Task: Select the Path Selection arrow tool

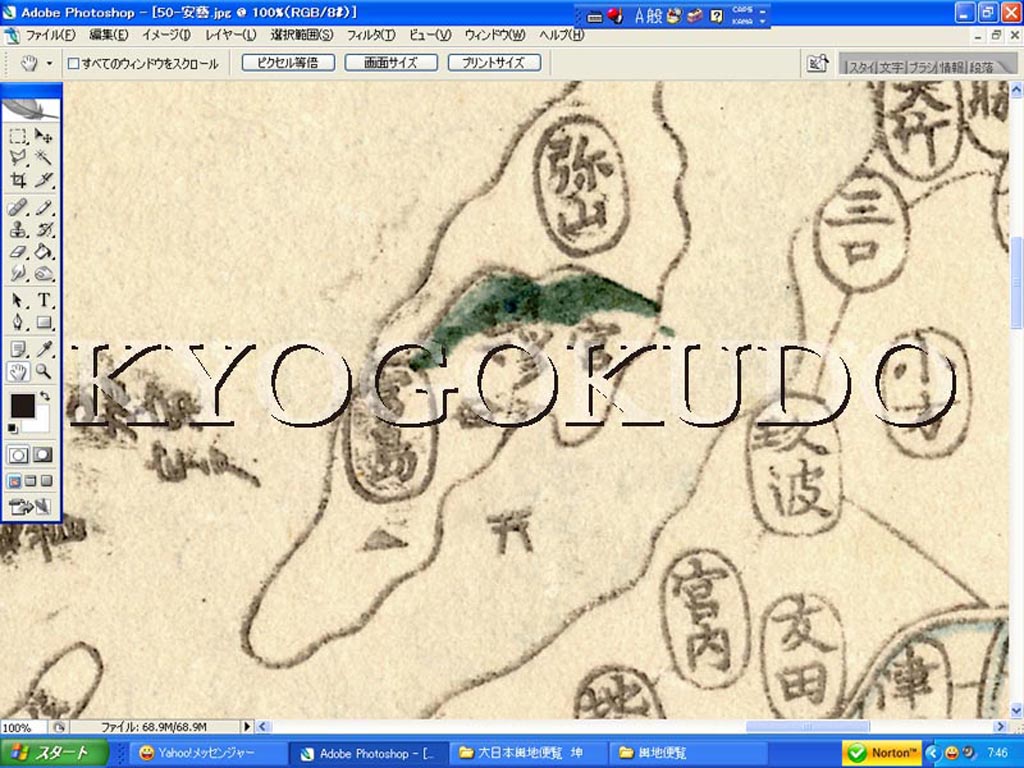Action: click(18, 300)
